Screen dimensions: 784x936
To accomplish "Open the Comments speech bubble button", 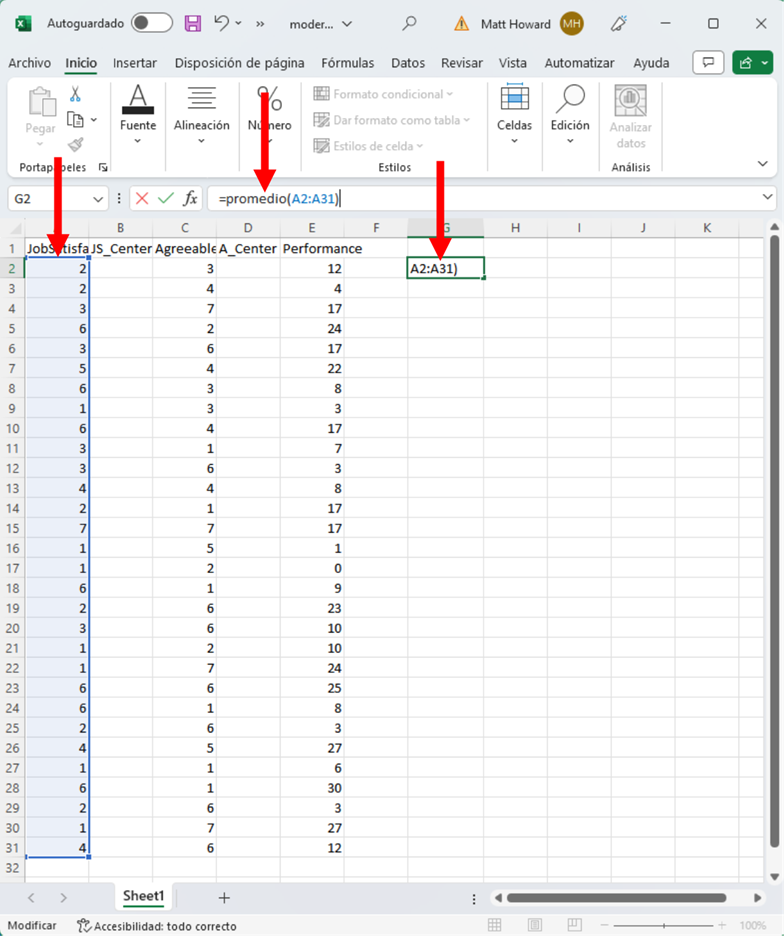I will [708, 63].
